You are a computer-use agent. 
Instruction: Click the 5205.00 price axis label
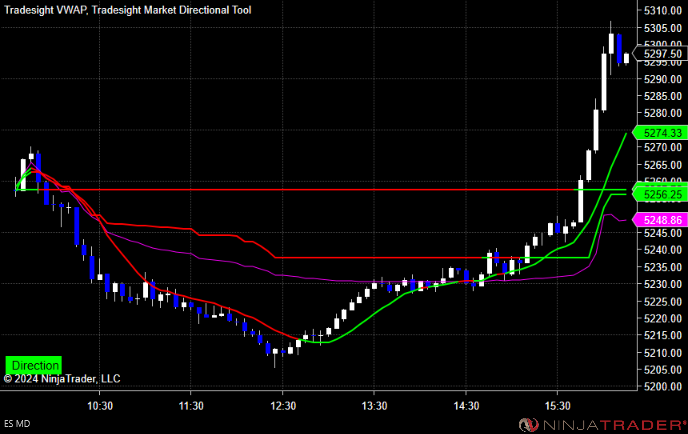[663, 370]
